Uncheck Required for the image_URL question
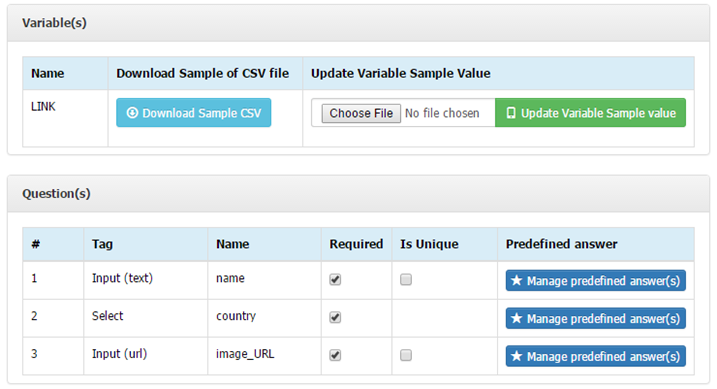Image resolution: width=717 pixels, height=389 pixels. coord(335,355)
